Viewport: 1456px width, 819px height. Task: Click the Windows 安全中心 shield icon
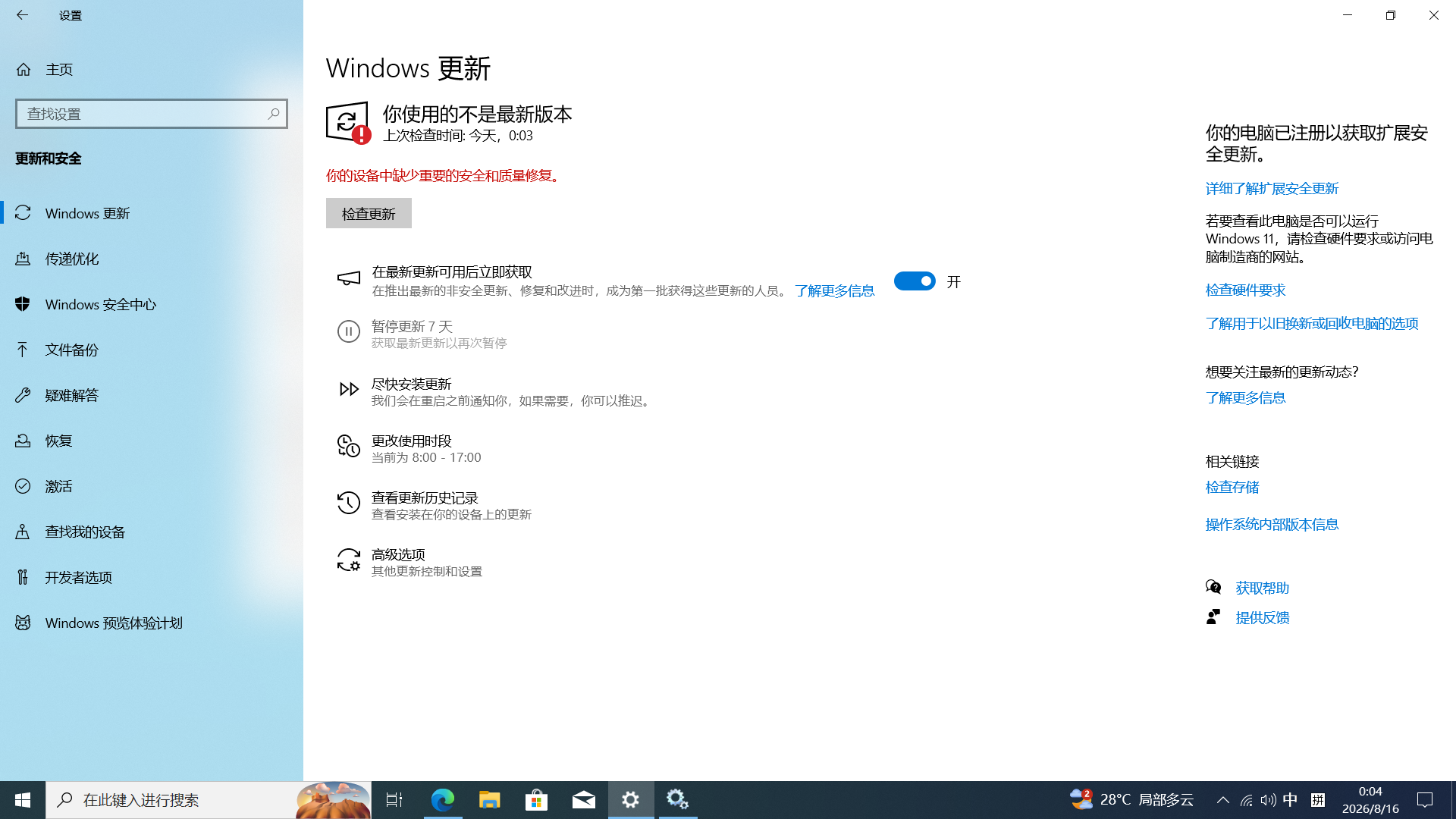23,304
